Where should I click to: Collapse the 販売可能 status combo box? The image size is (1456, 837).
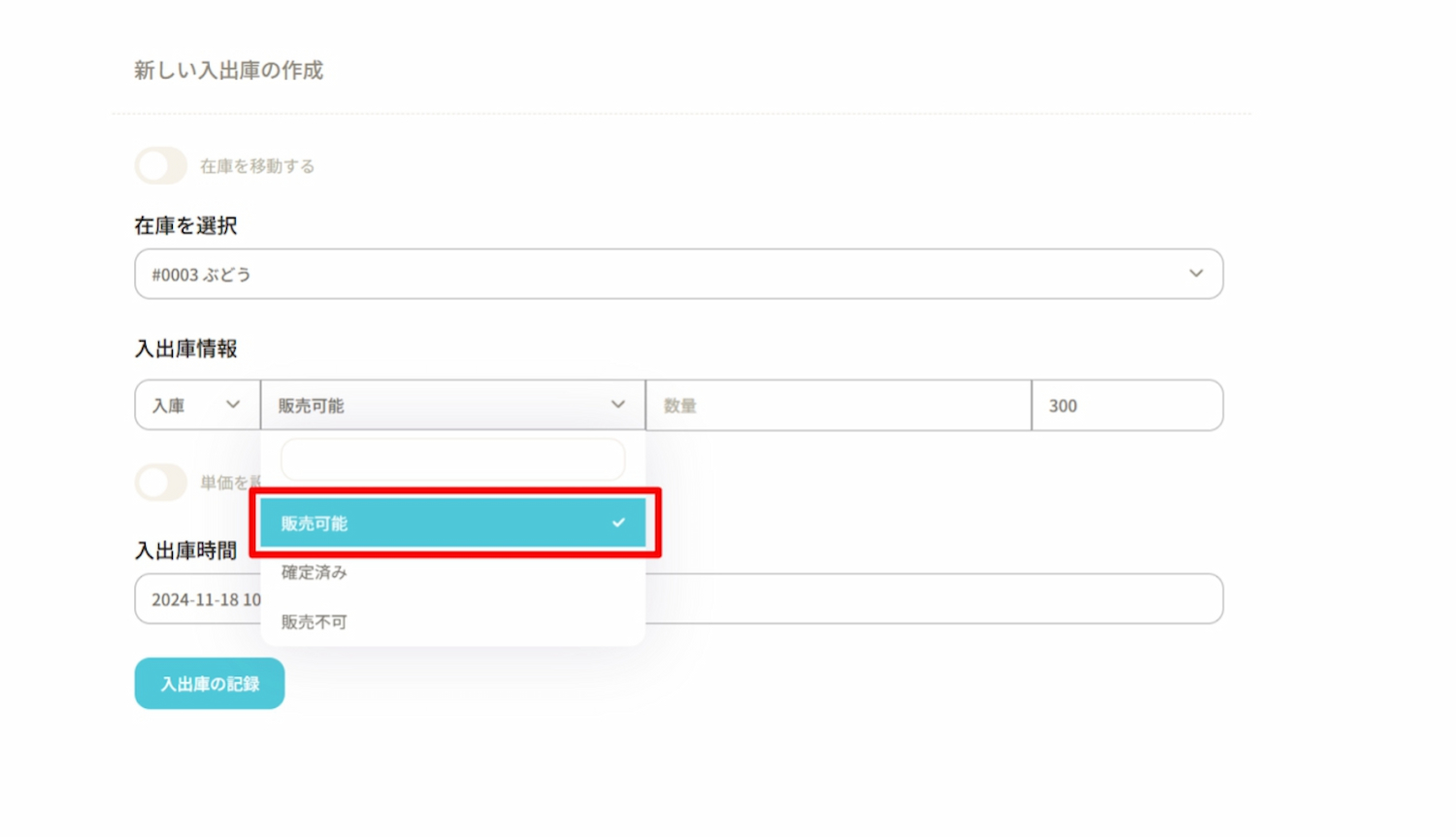(437, 406)
